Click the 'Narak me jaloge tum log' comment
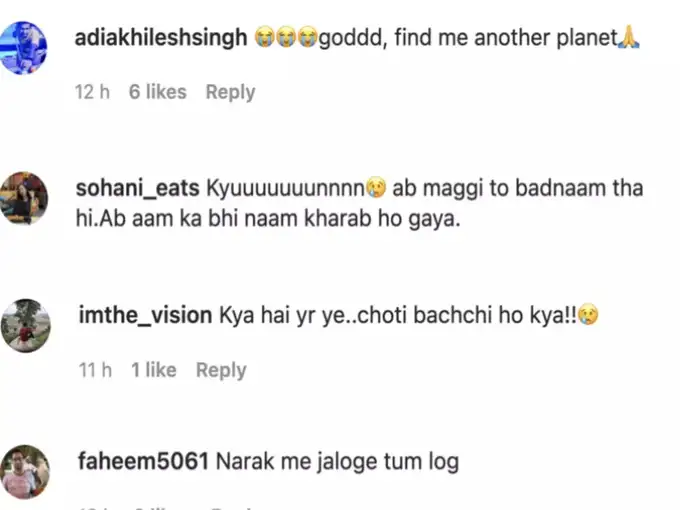 337,462
